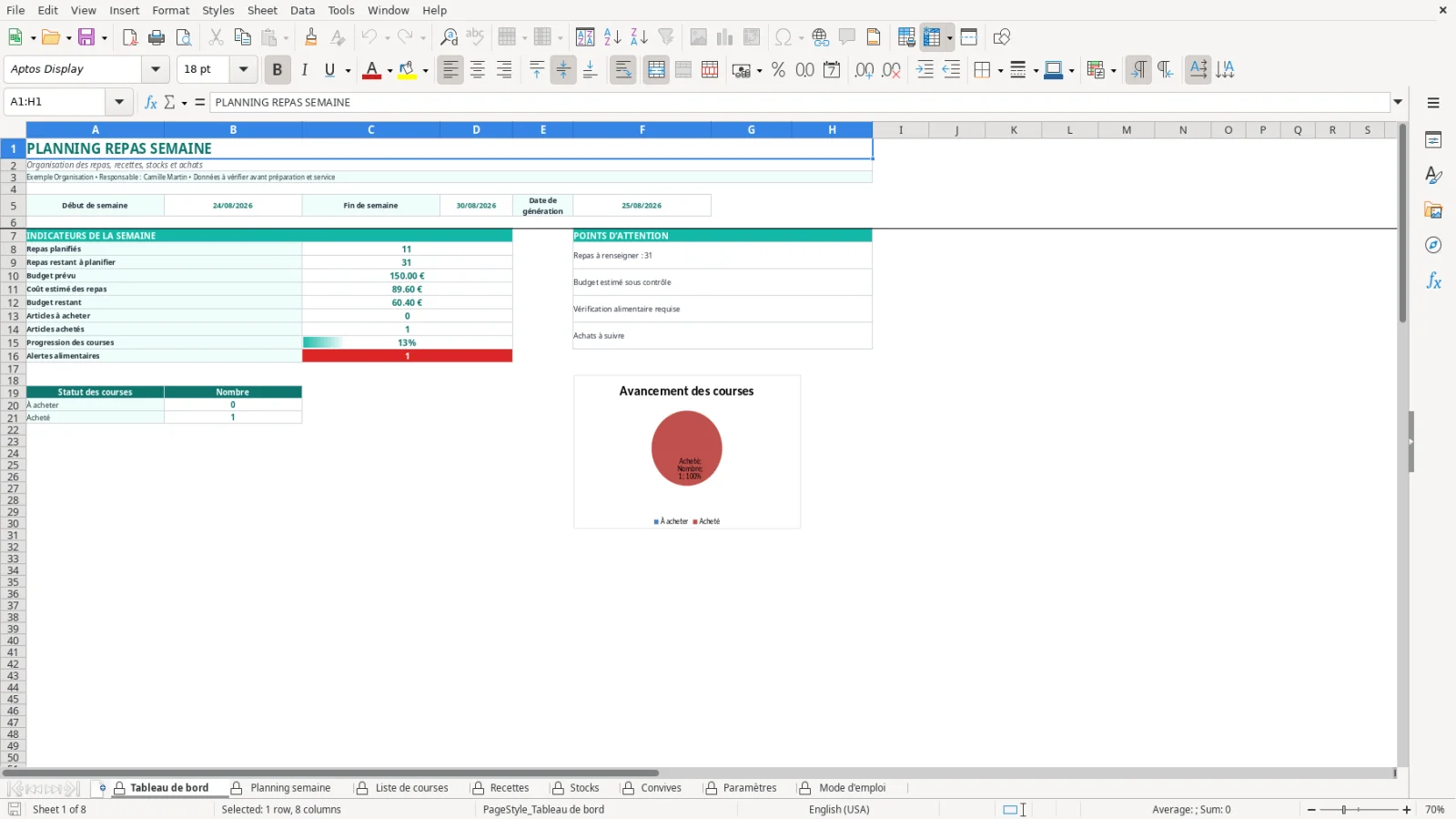The image size is (1456, 819).
Task: Open Borders dropdown arrow
Action: [1000, 70]
